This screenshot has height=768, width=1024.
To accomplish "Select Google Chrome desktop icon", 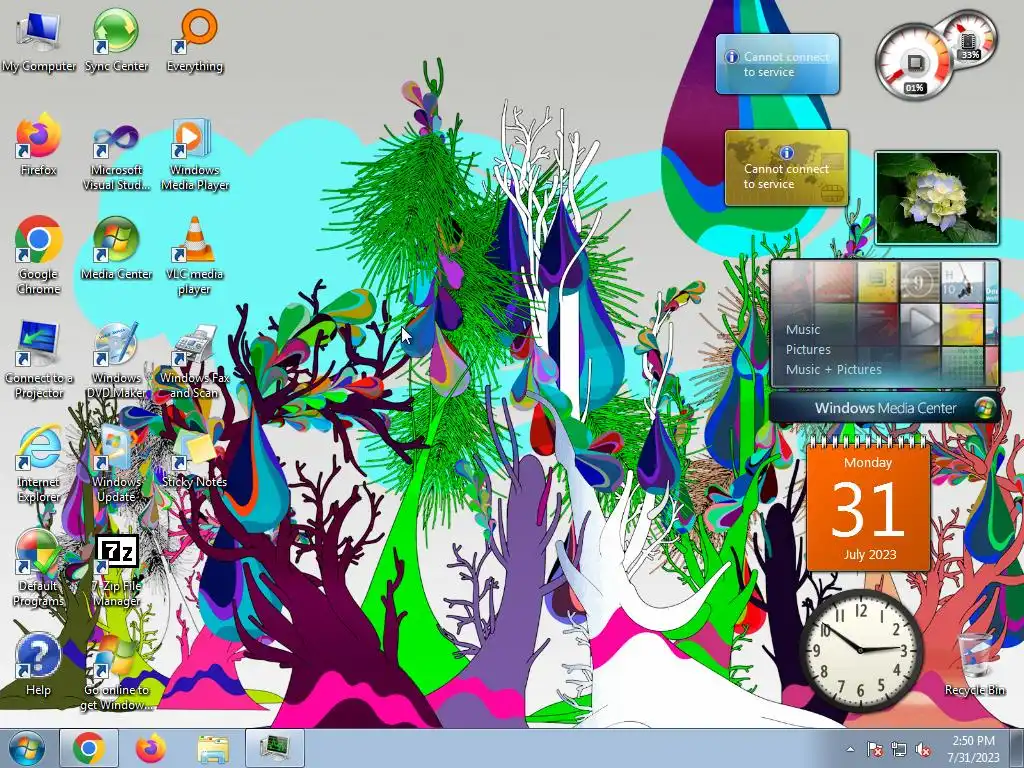I will [x=39, y=256].
